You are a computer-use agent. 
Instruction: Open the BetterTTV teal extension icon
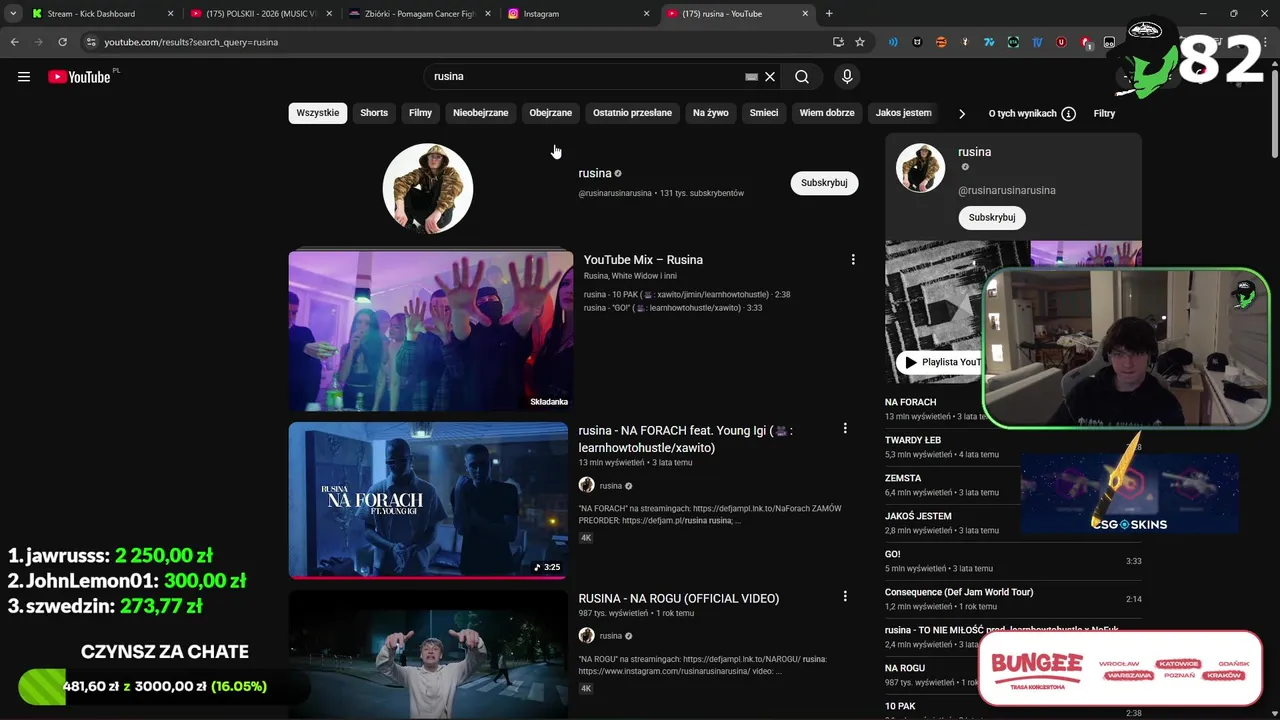pyautogui.click(x=1013, y=42)
